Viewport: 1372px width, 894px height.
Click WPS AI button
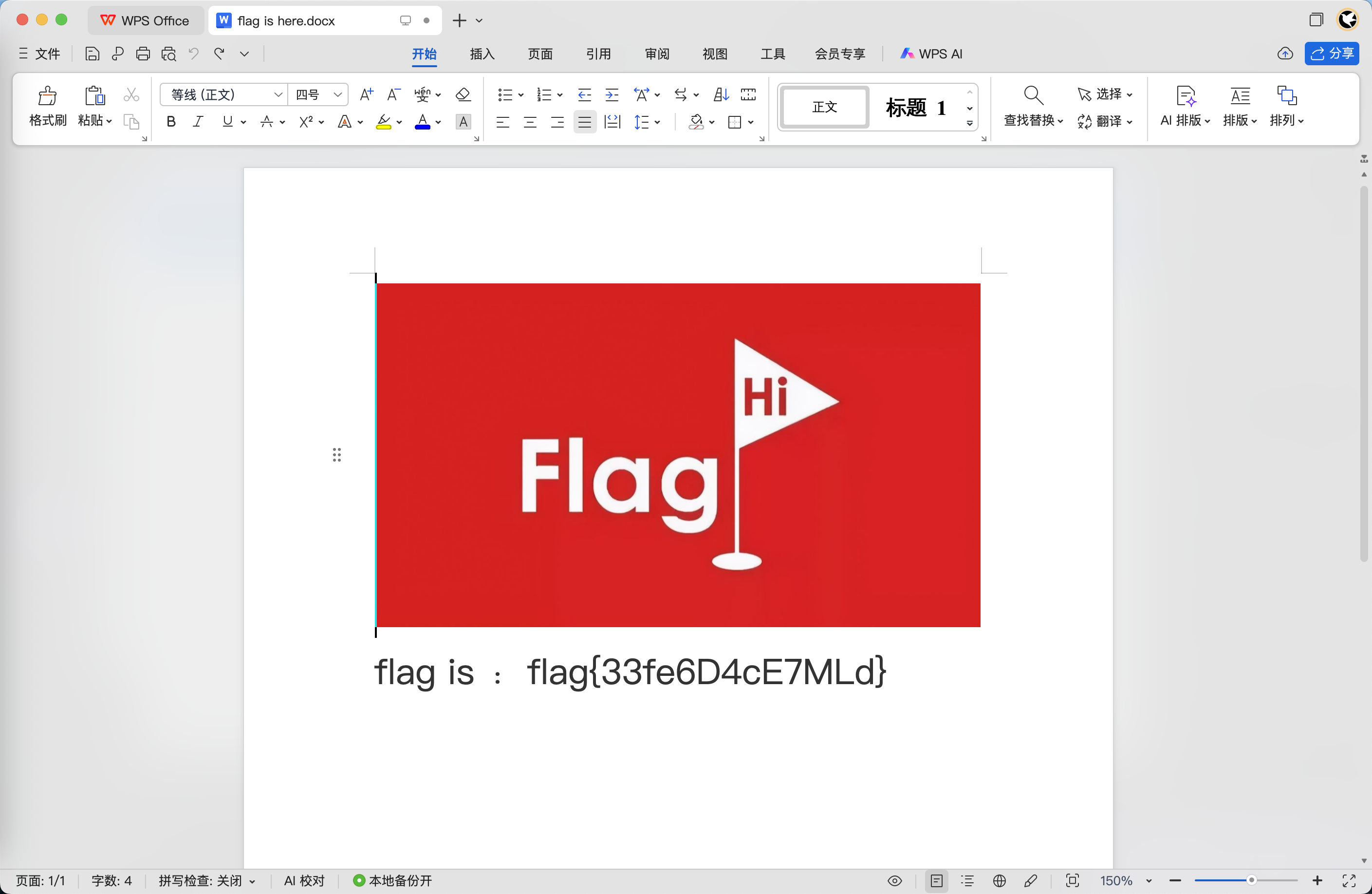click(x=931, y=54)
